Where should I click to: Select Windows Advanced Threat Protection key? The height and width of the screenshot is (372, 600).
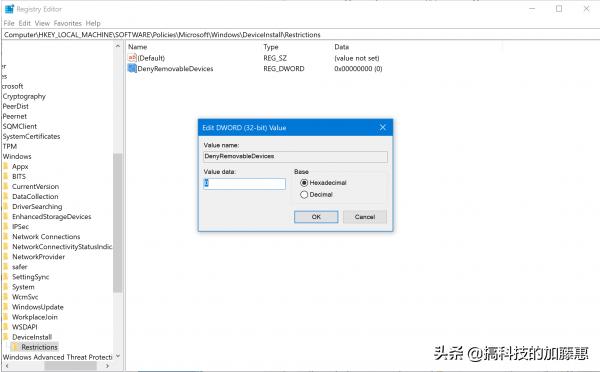click(57, 357)
